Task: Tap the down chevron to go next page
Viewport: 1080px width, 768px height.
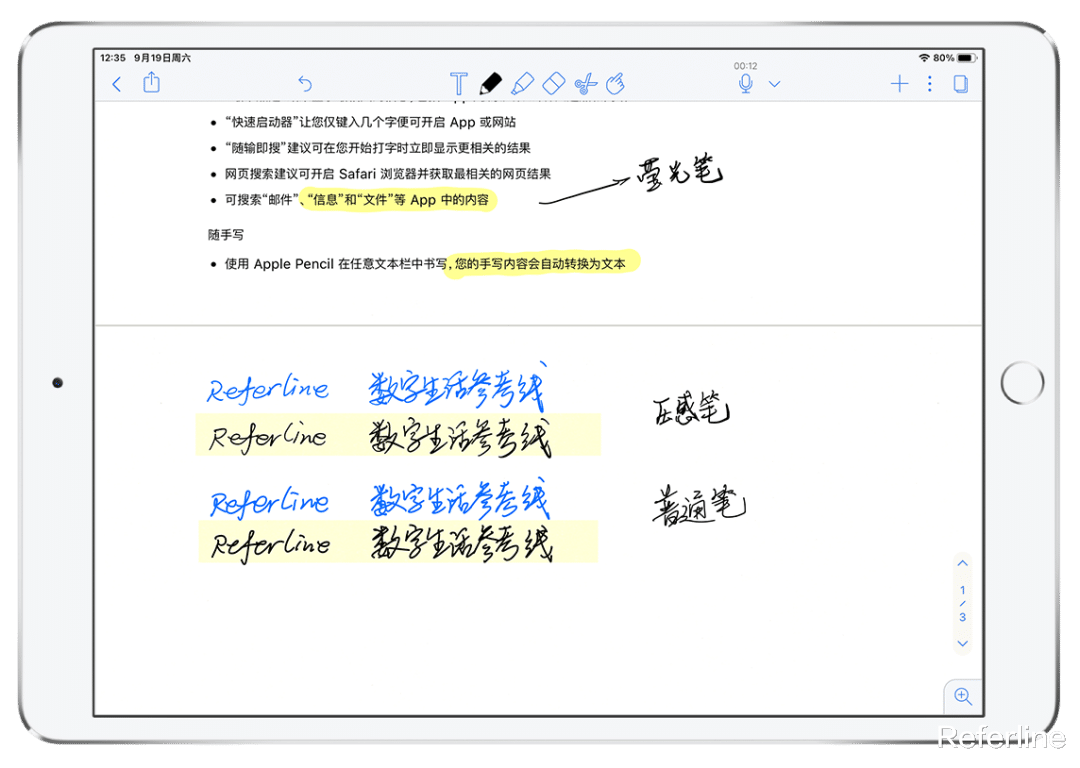Action: [962, 643]
